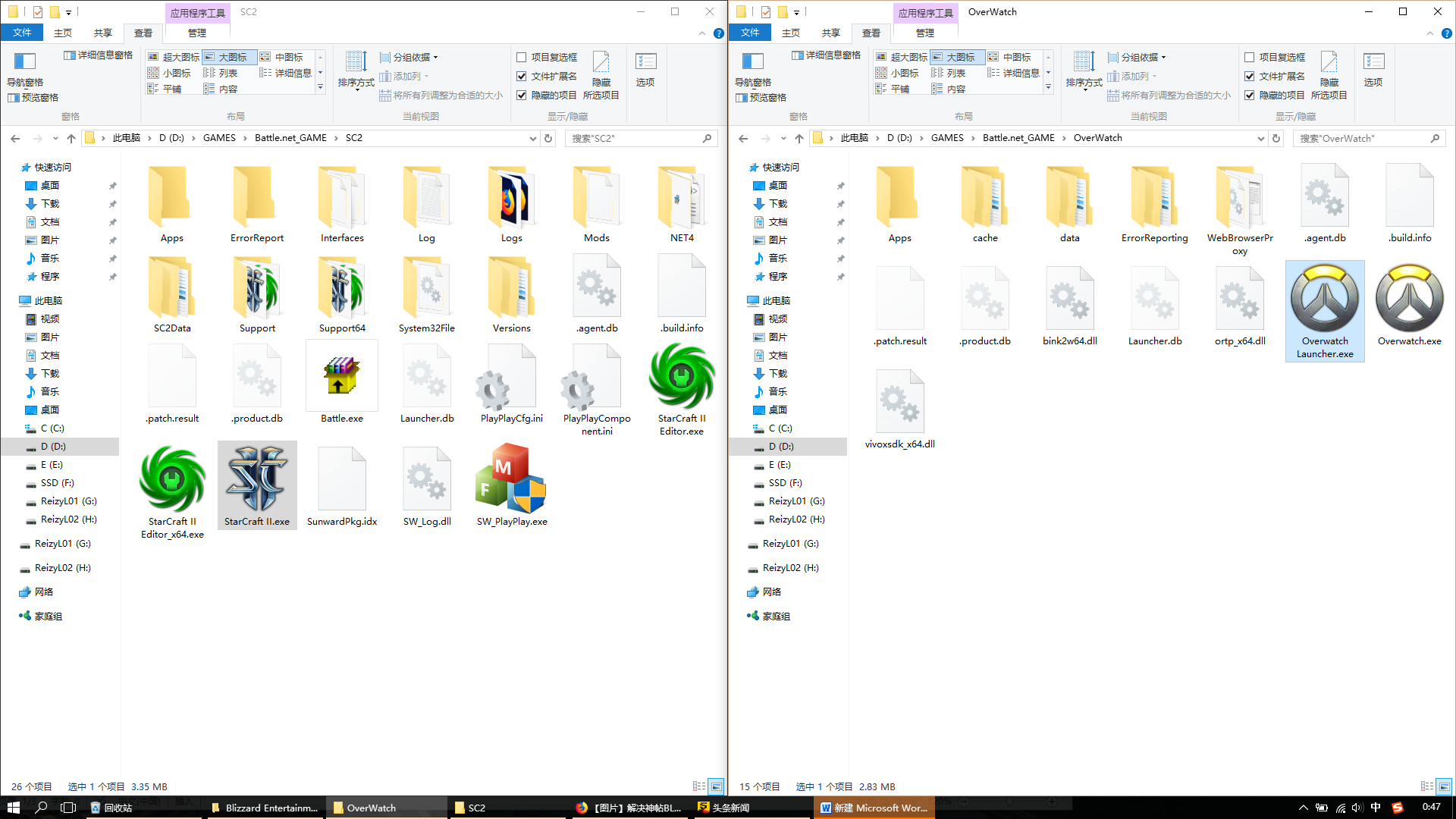Go up one level in OverWatch window
Viewport: 1456px width, 819px height.
[799, 138]
